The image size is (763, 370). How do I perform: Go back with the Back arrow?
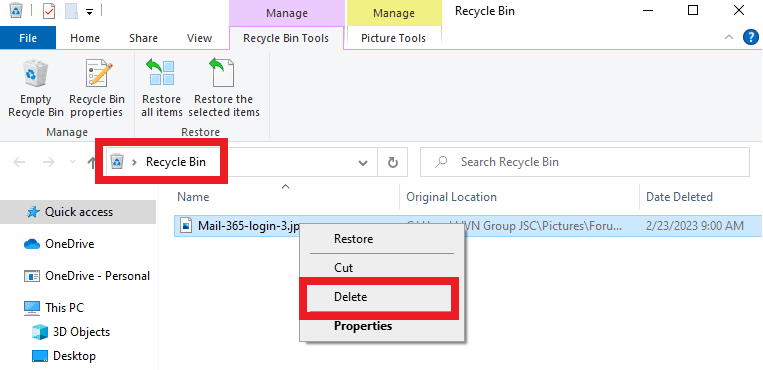(x=19, y=162)
